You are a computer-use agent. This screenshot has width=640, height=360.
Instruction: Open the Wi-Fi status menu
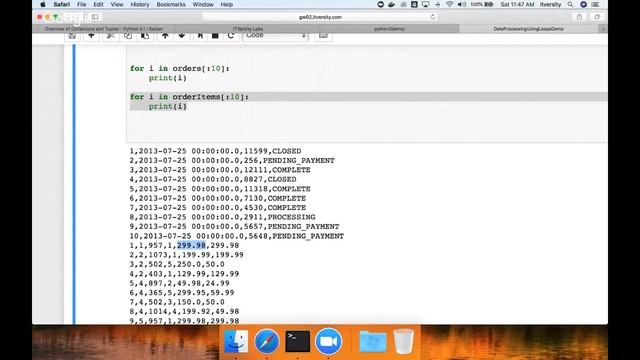coord(449,4)
